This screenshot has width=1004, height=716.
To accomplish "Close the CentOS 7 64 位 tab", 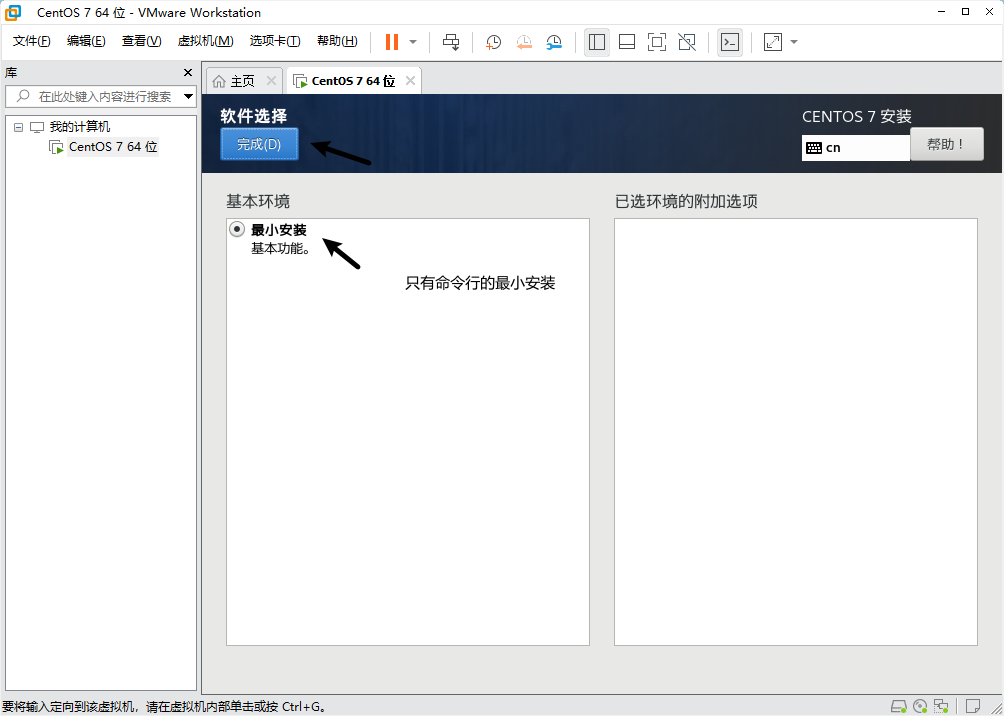I will (410, 81).
